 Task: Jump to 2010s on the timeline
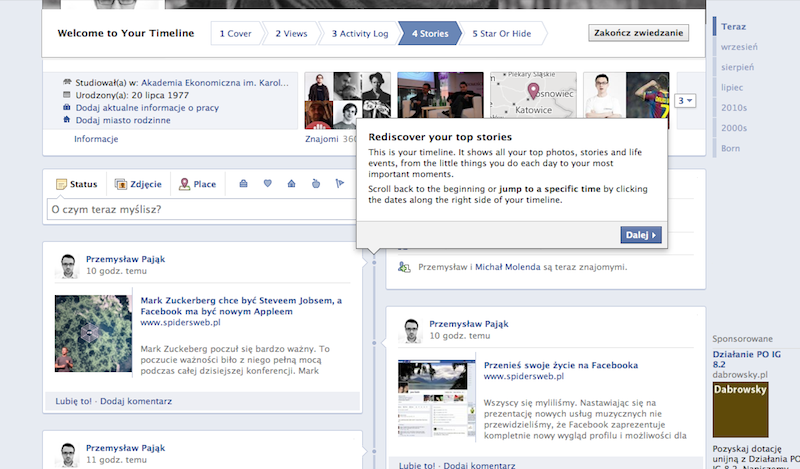tap(734, 108)
